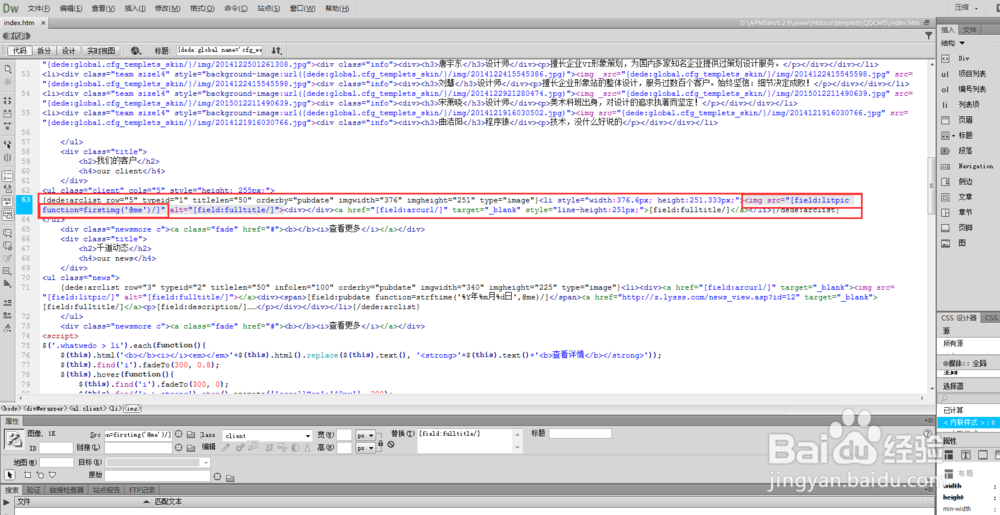1000x515 pixels.
Task: Insert 侧边 aside element
Action: coord(968,182)
